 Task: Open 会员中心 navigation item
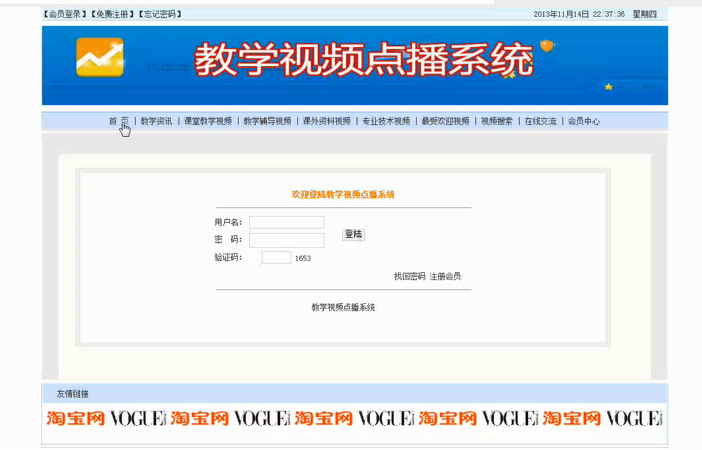(x=584, y=121)
